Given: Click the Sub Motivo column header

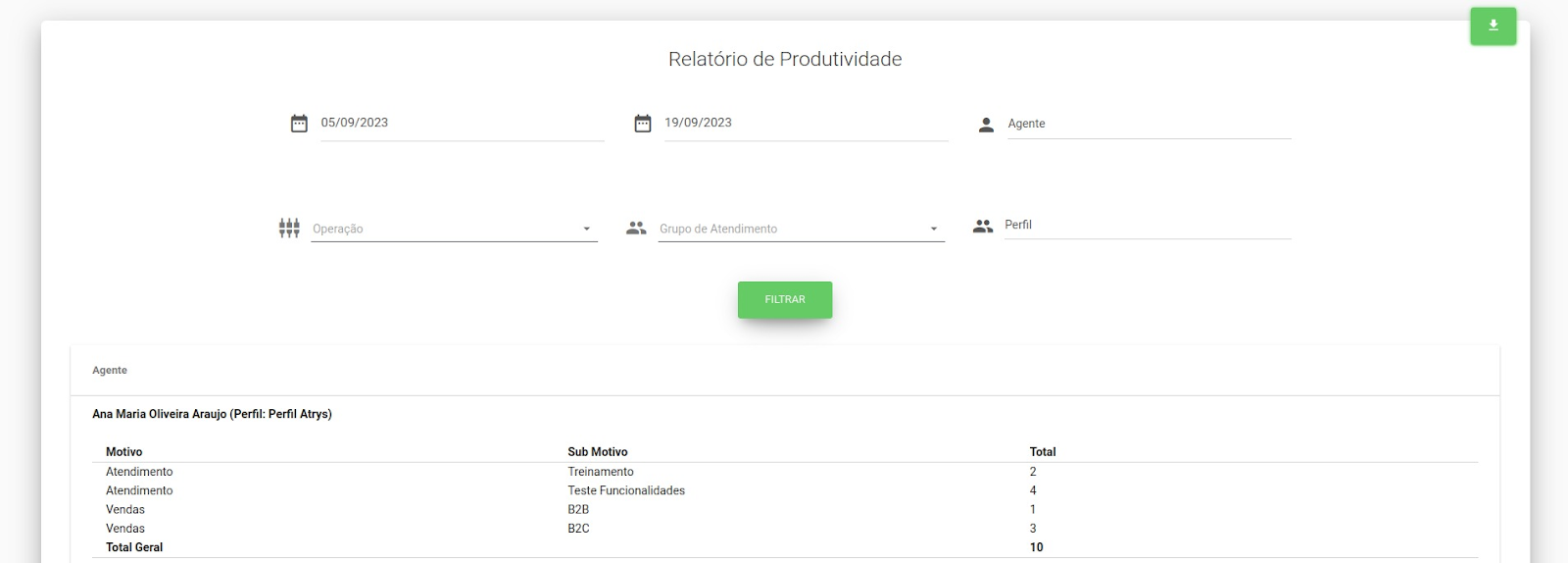Looking at the screenshot, I should pos(598,452).
